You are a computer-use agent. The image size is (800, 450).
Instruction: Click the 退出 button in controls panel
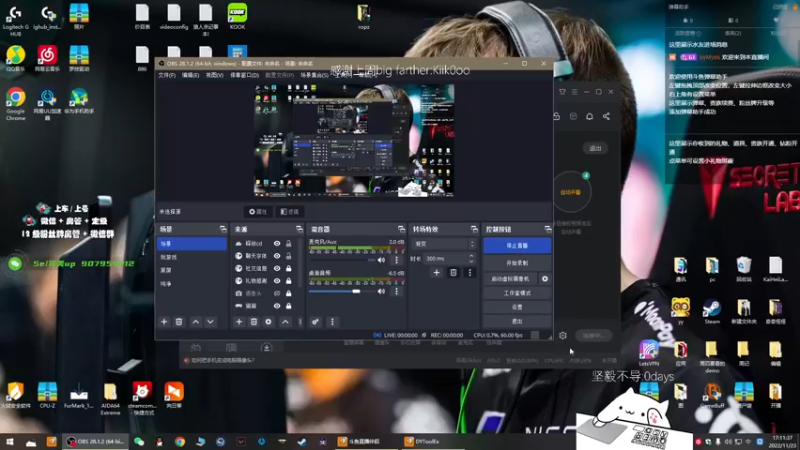coord(517,321)
